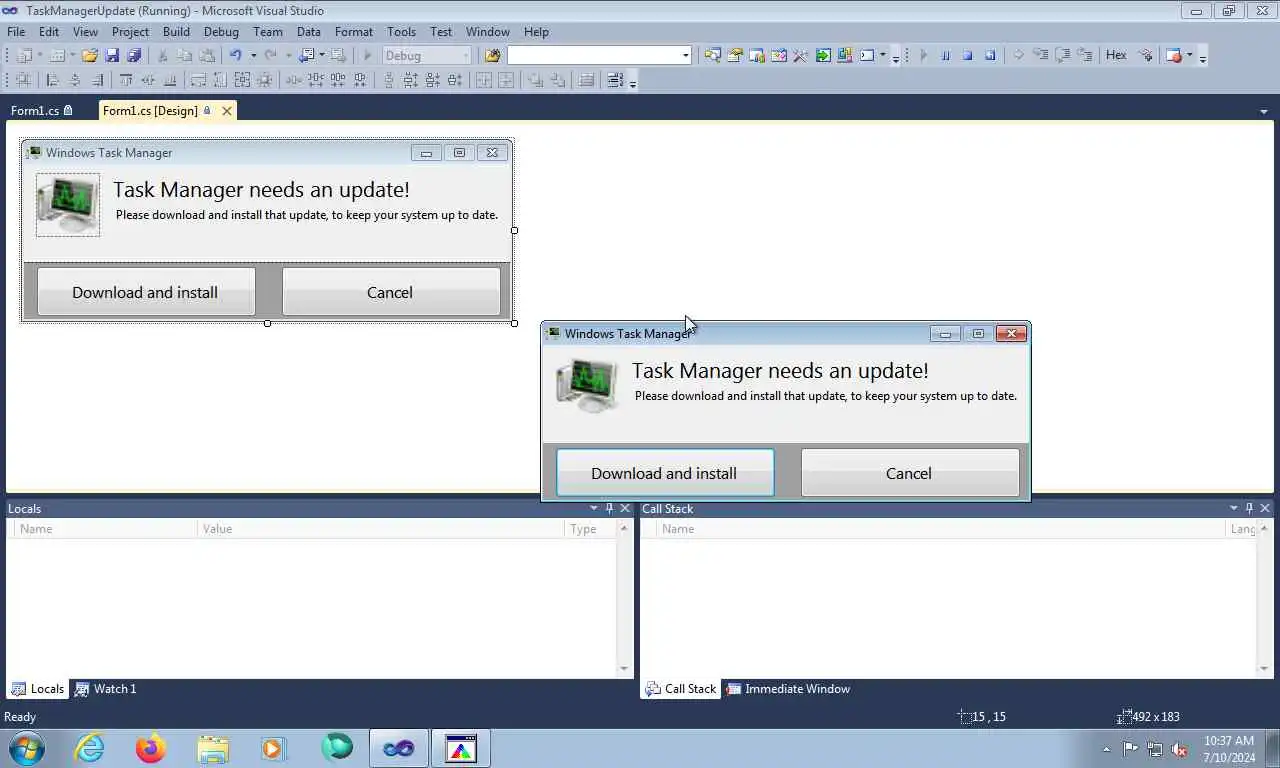Click the Step Over icon

pyautogui.click(x=1063, y=56)
